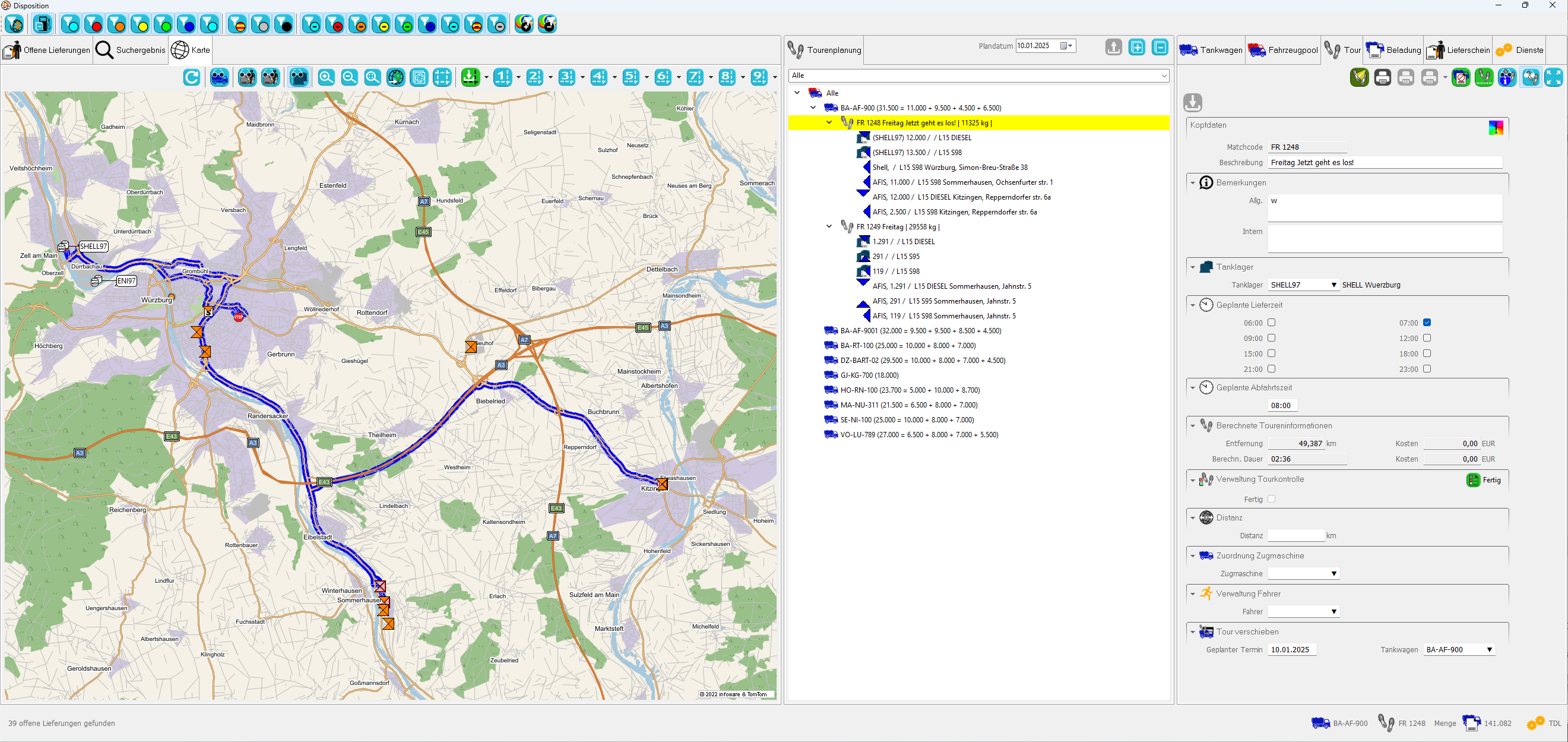Open the Lieferschein tab
This screenshot has width=1568, height=742.
(x=1458, y=50)
